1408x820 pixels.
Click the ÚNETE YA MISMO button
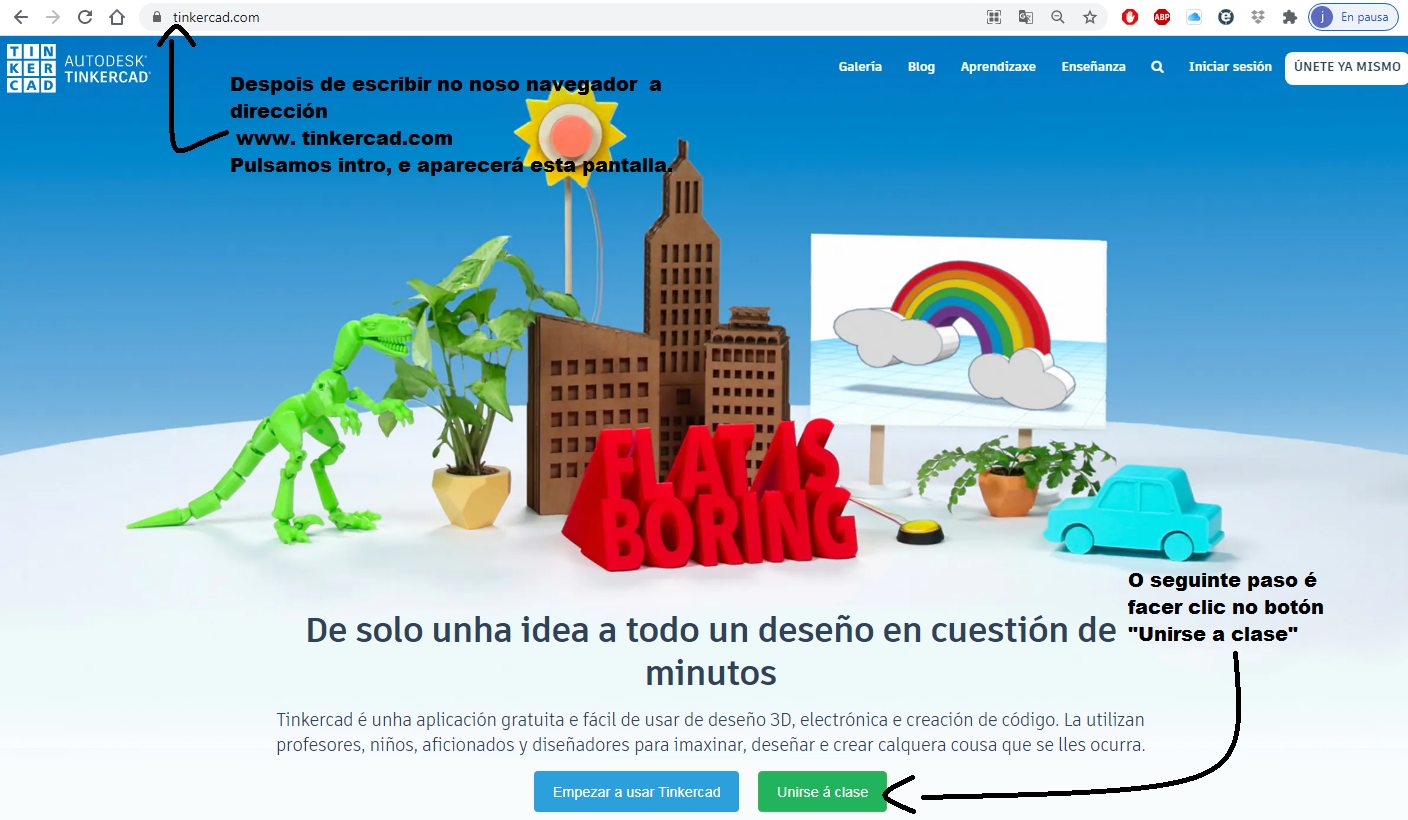[1345, 67]
